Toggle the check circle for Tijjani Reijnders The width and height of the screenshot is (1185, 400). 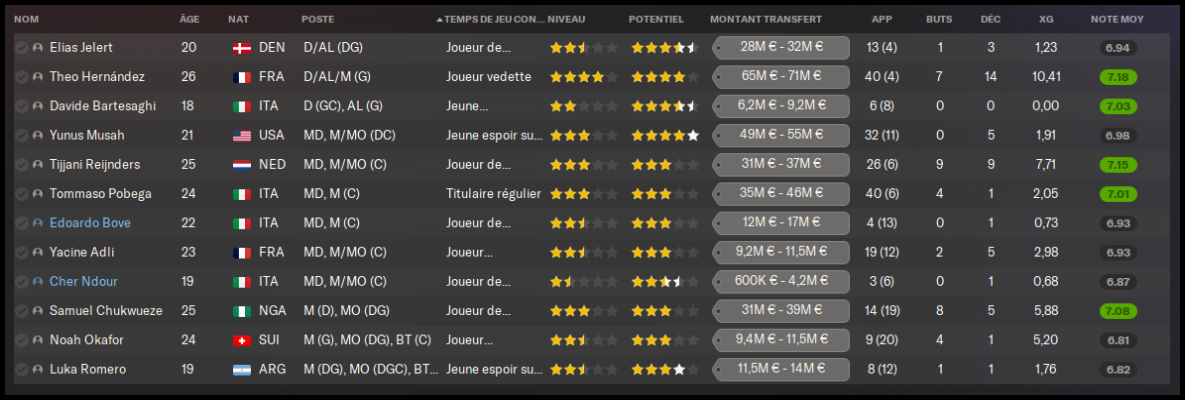[21, 164]
